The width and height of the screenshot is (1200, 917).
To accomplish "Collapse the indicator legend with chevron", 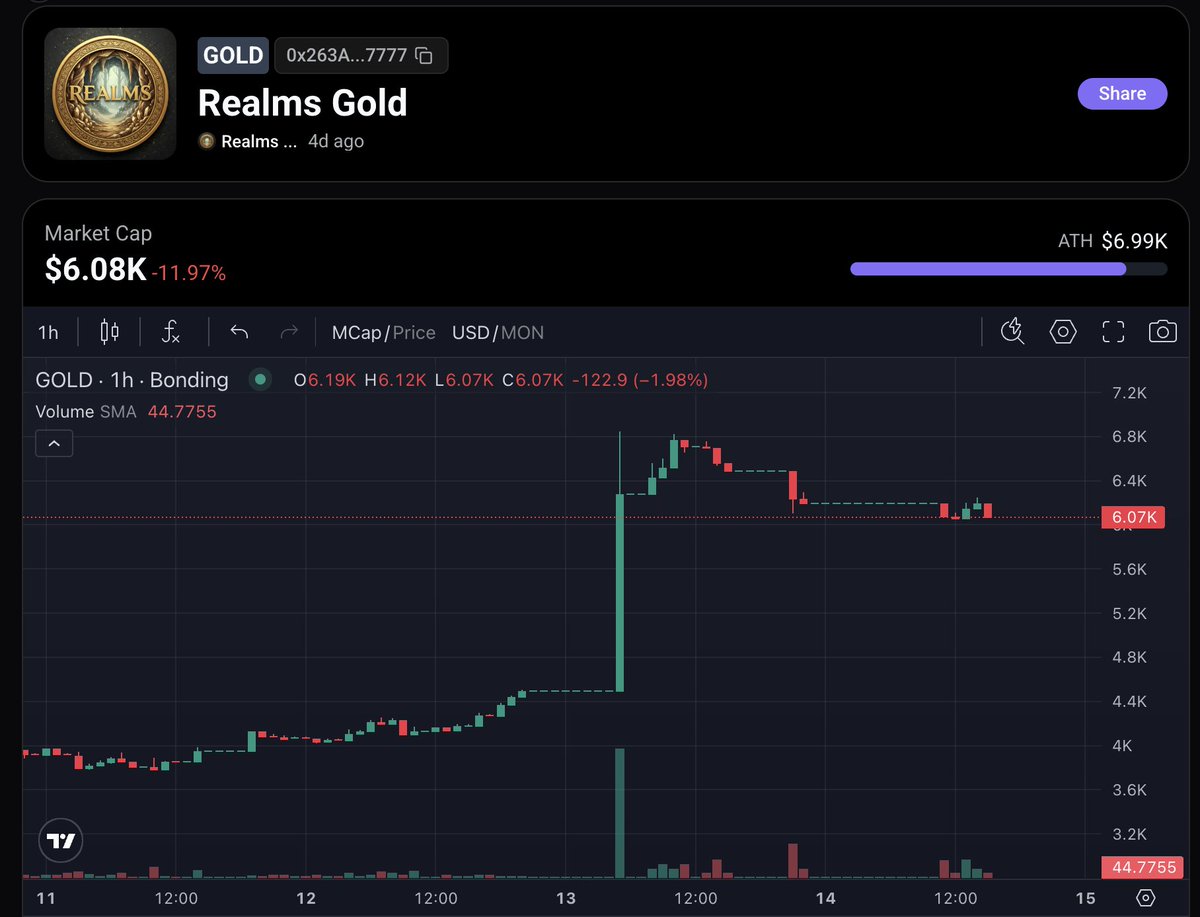I will tap(54, 443).
